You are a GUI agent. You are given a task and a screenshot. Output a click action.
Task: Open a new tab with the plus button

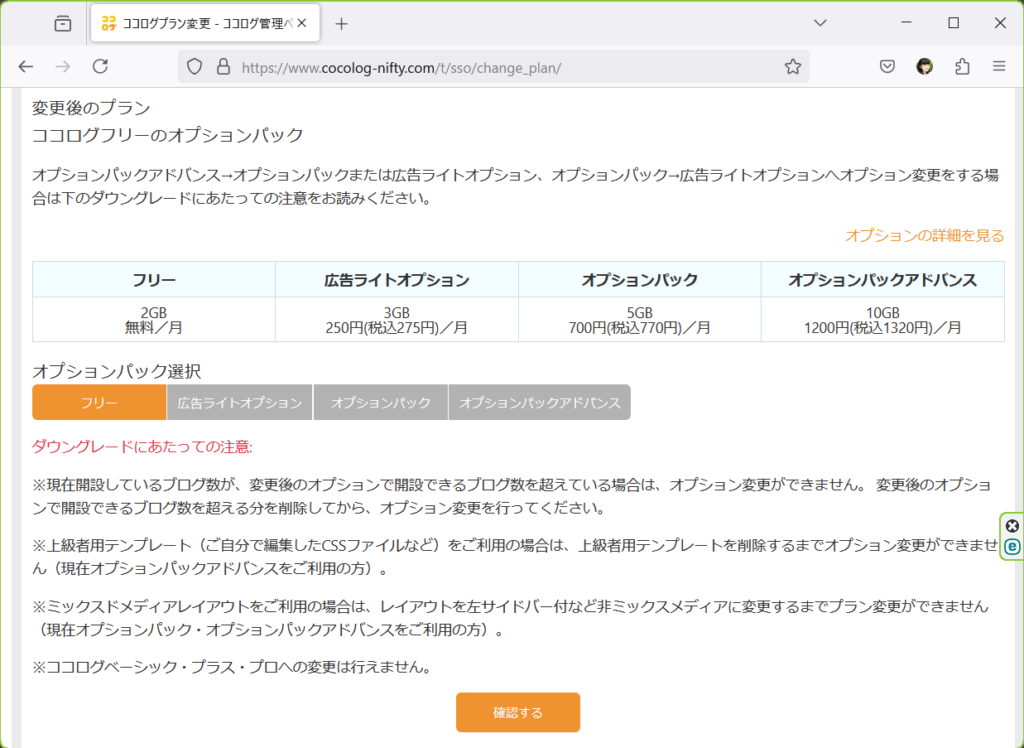point(341,24)
